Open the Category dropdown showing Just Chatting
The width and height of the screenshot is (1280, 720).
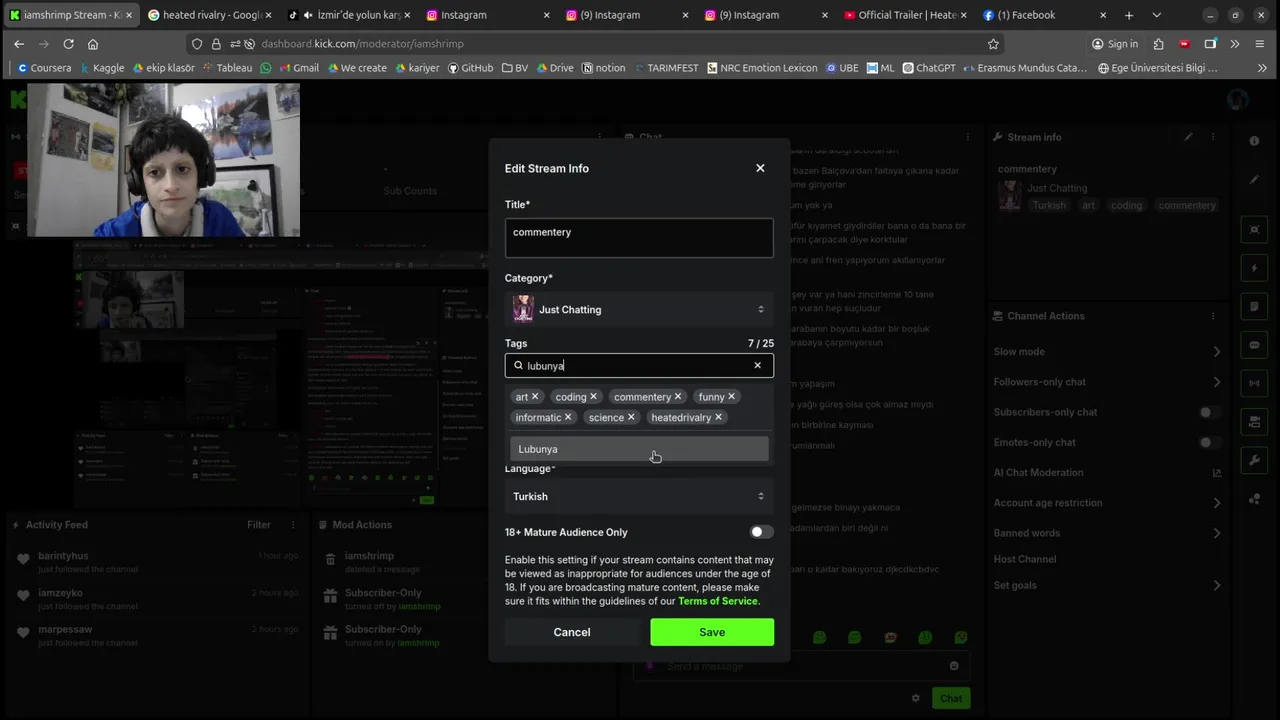(639, 310)
